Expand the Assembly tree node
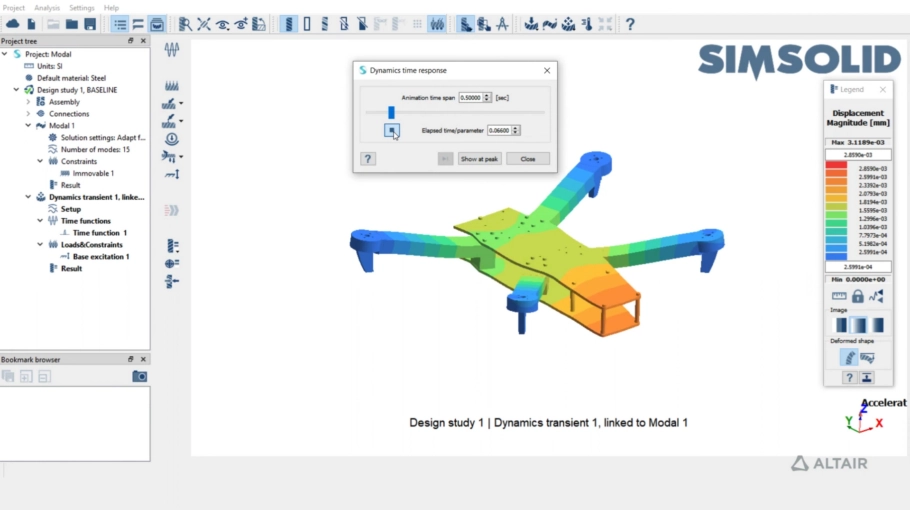This screenshot has width=910, height=510. tap(28, 102)
